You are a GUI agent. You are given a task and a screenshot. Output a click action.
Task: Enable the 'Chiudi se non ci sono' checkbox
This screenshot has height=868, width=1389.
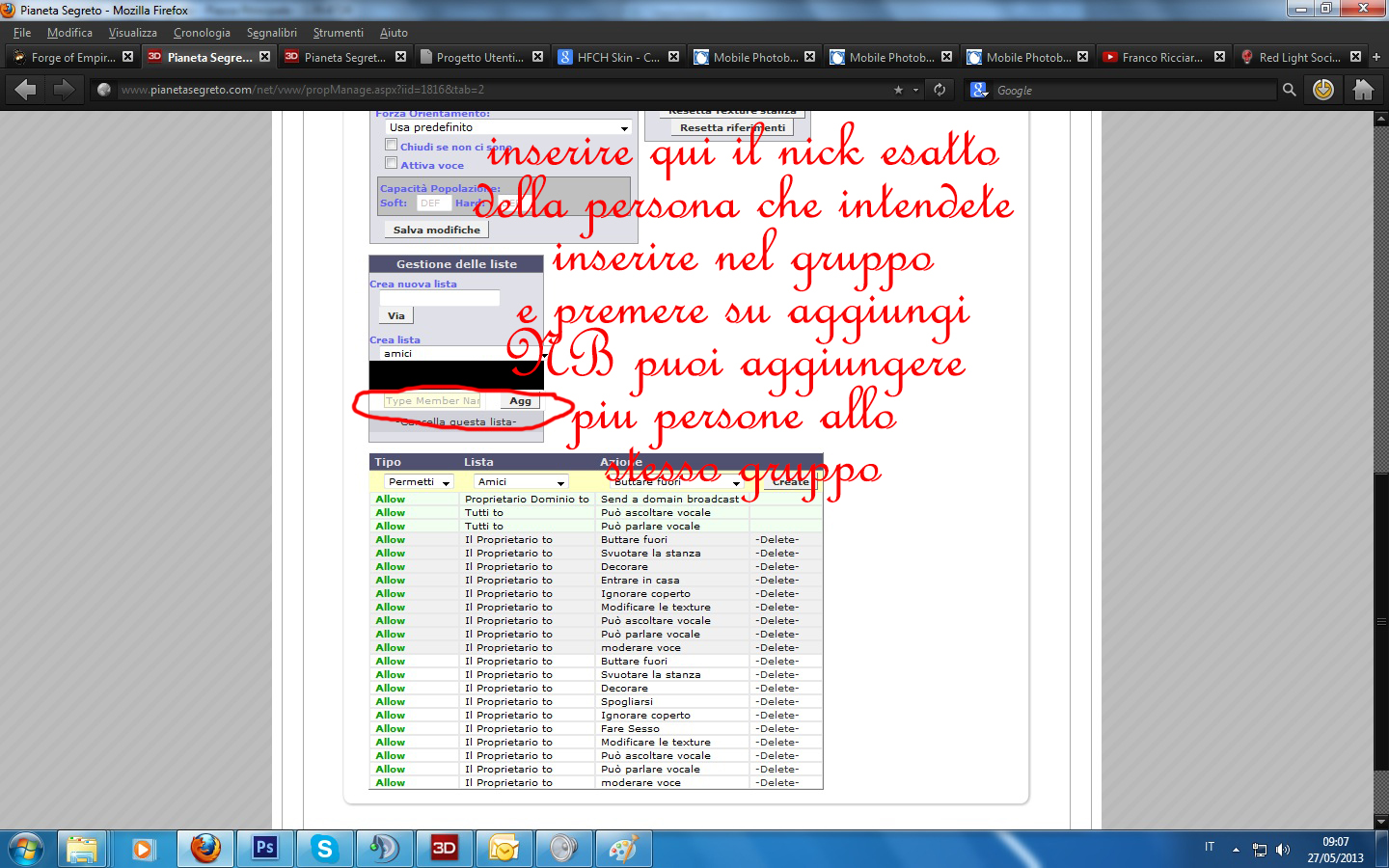[x=391, y=146]
